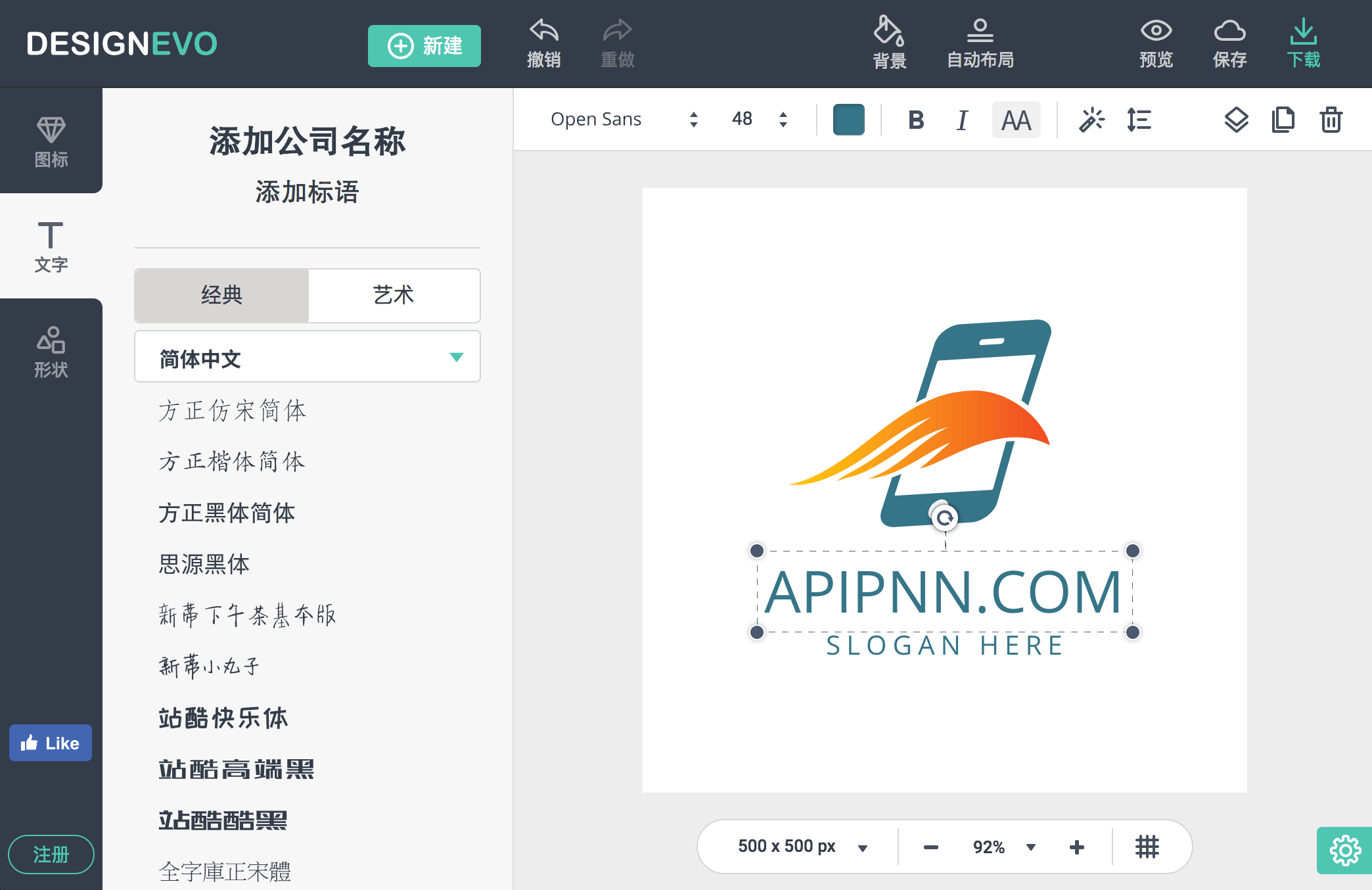
Task: Click the rotate handle above the text
Action: coord(944,518)
